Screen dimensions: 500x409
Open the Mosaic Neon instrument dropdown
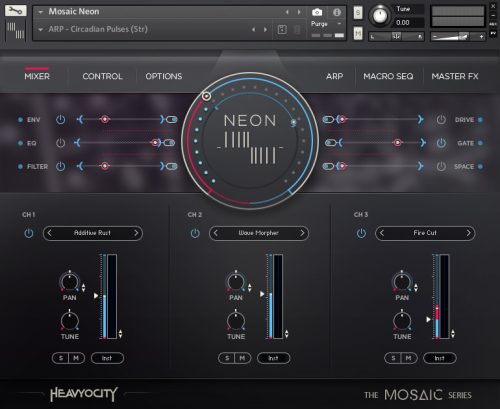tap(41, 12)
